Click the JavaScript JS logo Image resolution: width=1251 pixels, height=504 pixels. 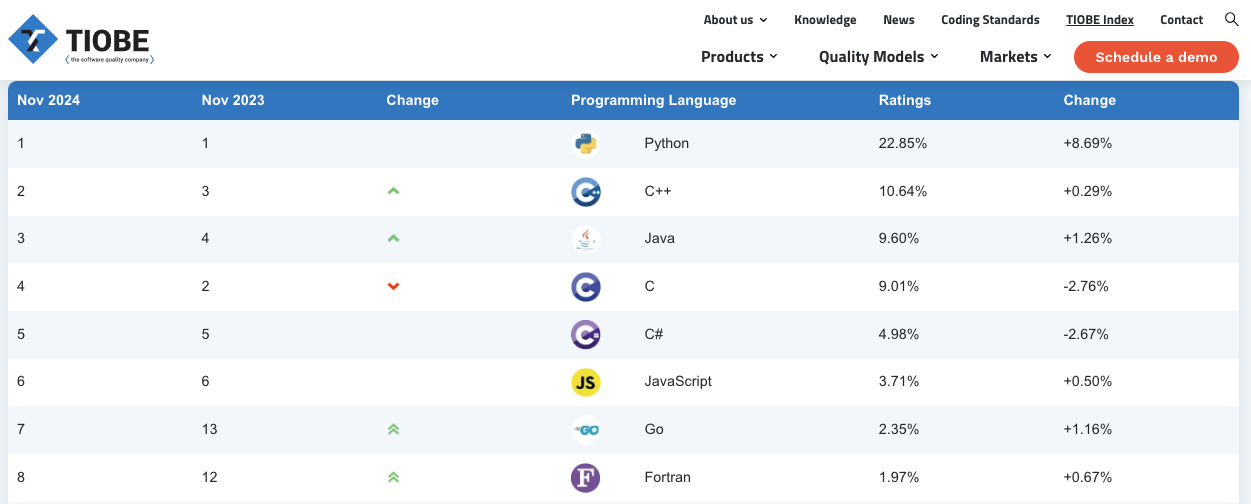tap(585, 382)
